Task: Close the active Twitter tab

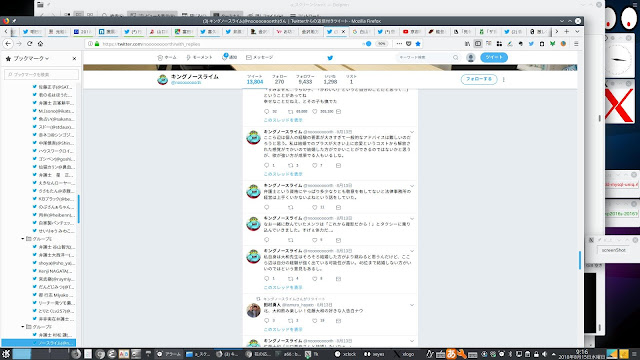Action: 343,31
